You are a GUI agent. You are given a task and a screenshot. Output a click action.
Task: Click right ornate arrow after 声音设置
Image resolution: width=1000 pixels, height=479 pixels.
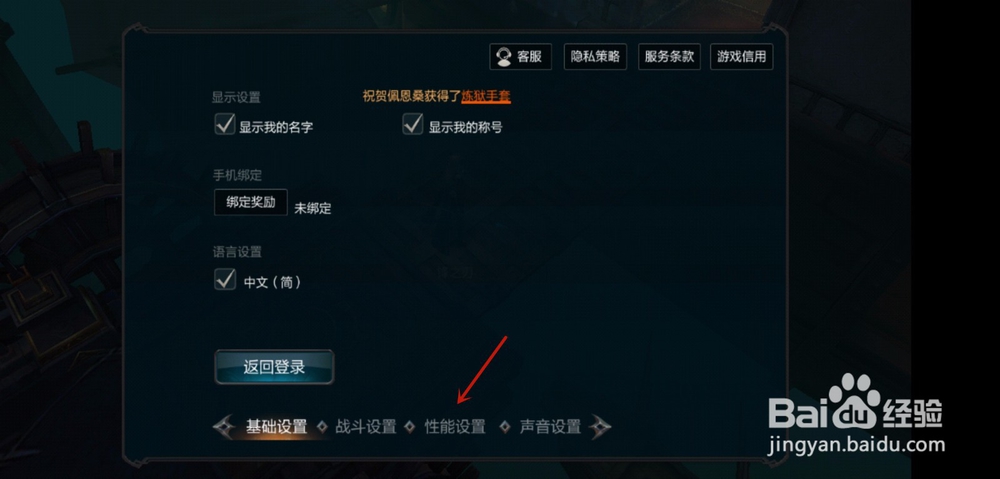tap(599, 427)
